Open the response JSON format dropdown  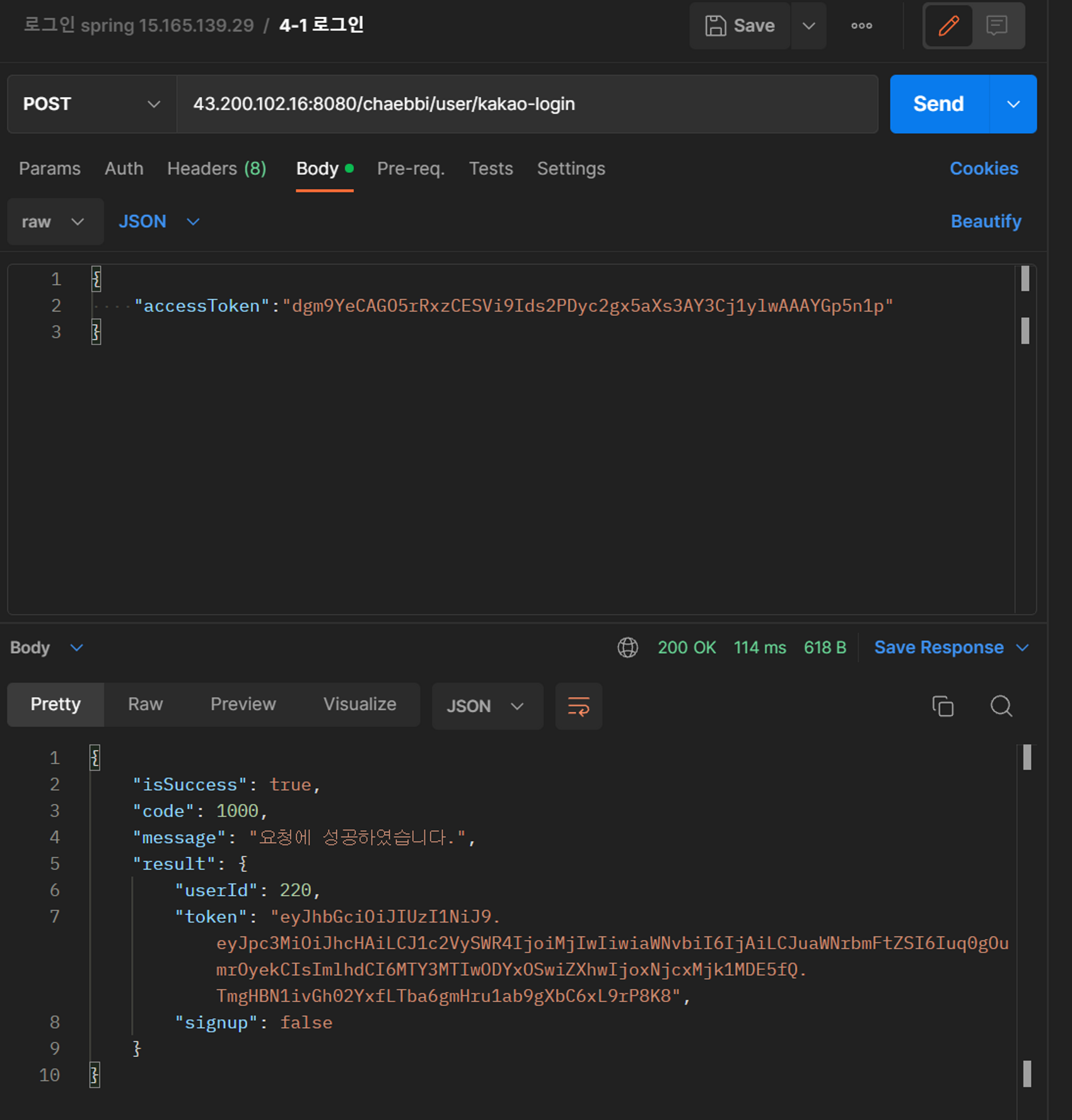tap(487, 706)
